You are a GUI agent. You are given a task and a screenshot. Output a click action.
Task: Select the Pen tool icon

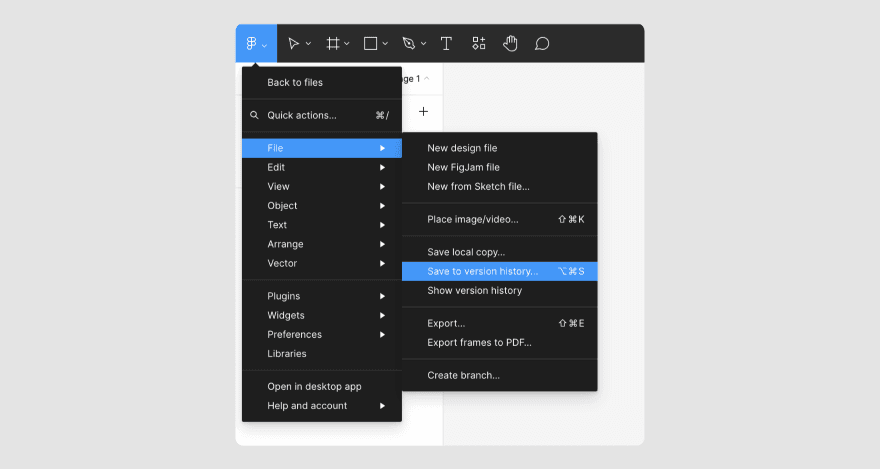(x=409, y=43)
